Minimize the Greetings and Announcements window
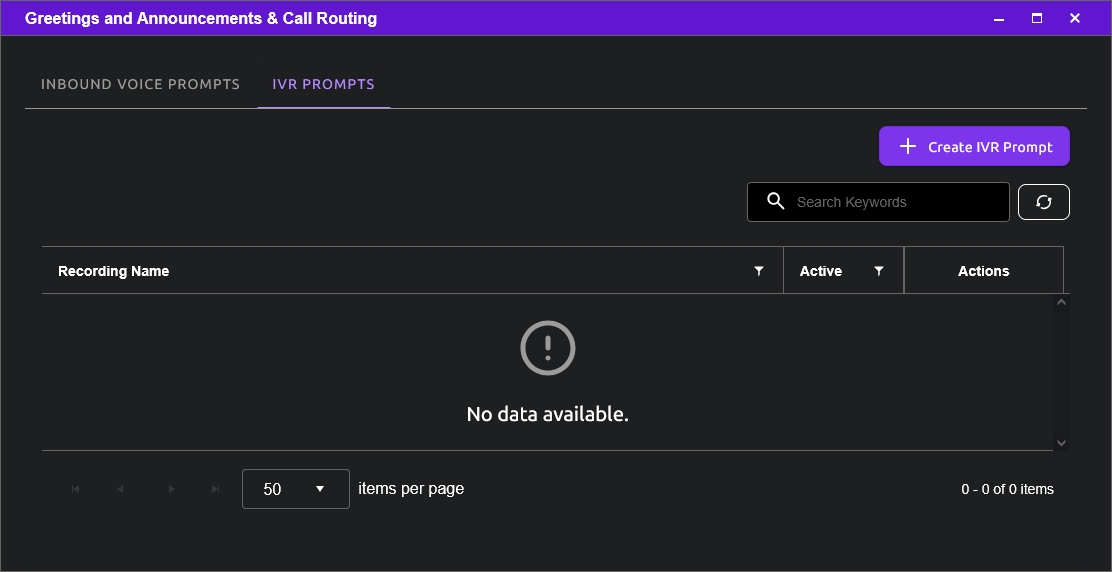 click(x=999, y=19)
